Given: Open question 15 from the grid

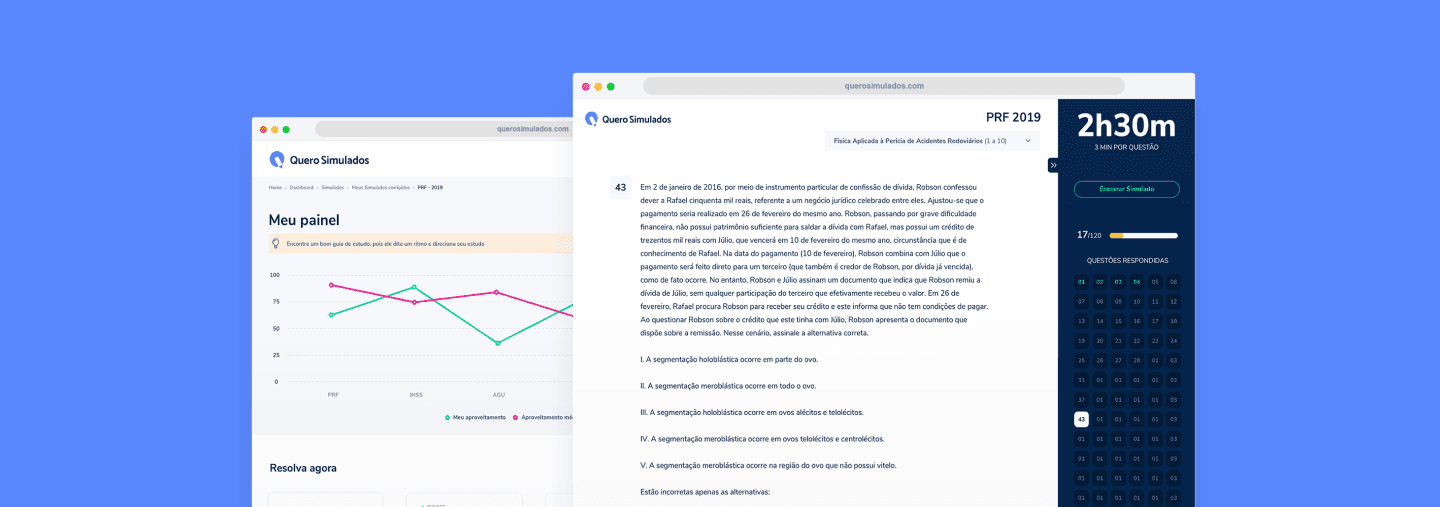Looking at the screenshot, I should pyautogui.click(x=1118, y=321).
